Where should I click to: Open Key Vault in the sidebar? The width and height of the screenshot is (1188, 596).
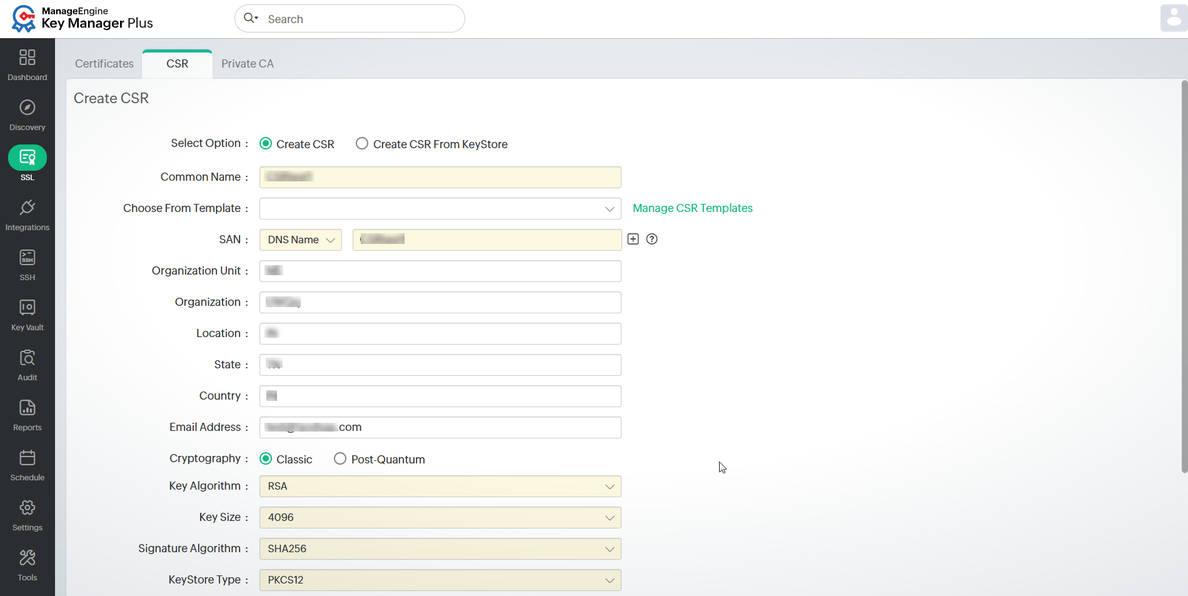(x=27, y=315)
